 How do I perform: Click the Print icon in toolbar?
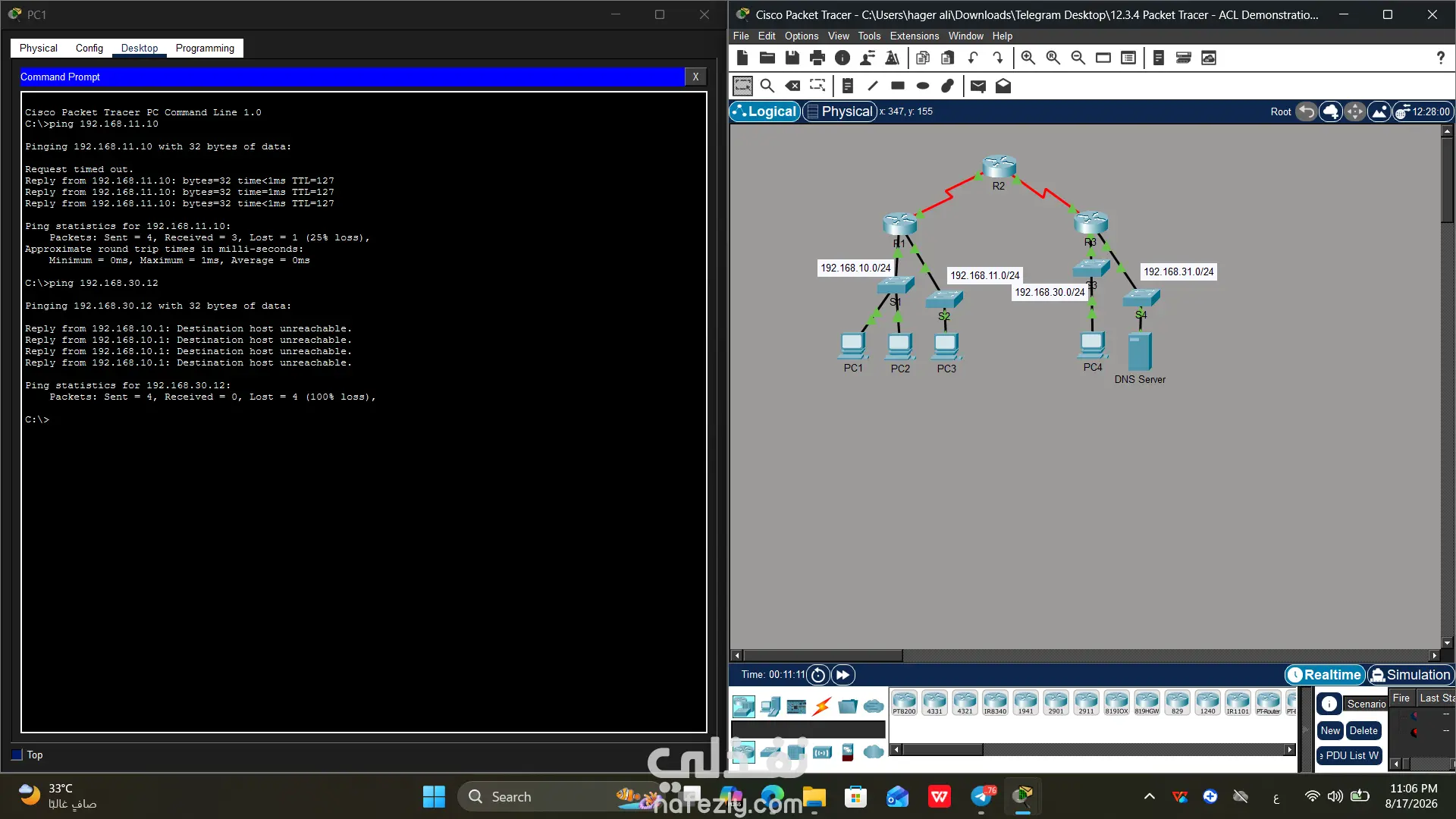click(x=817, y=58)
